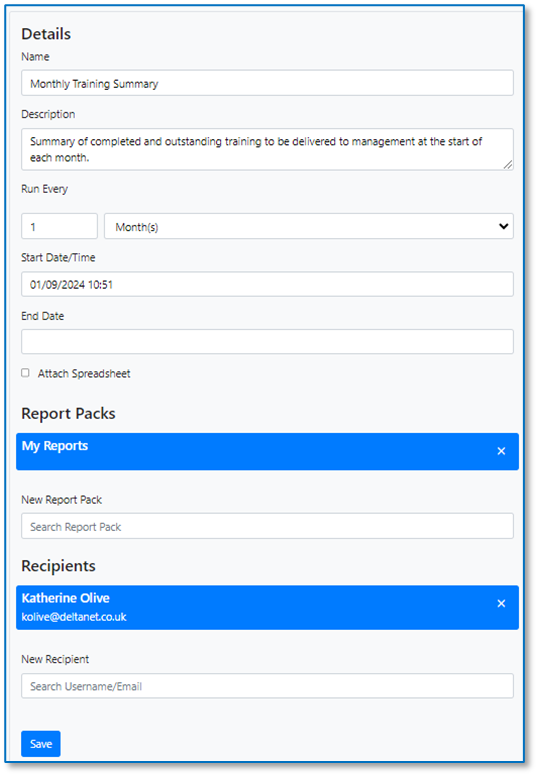This screenshot has width=538, height=776.
Task: Click the New Recipient label
Action: point(55,659)
